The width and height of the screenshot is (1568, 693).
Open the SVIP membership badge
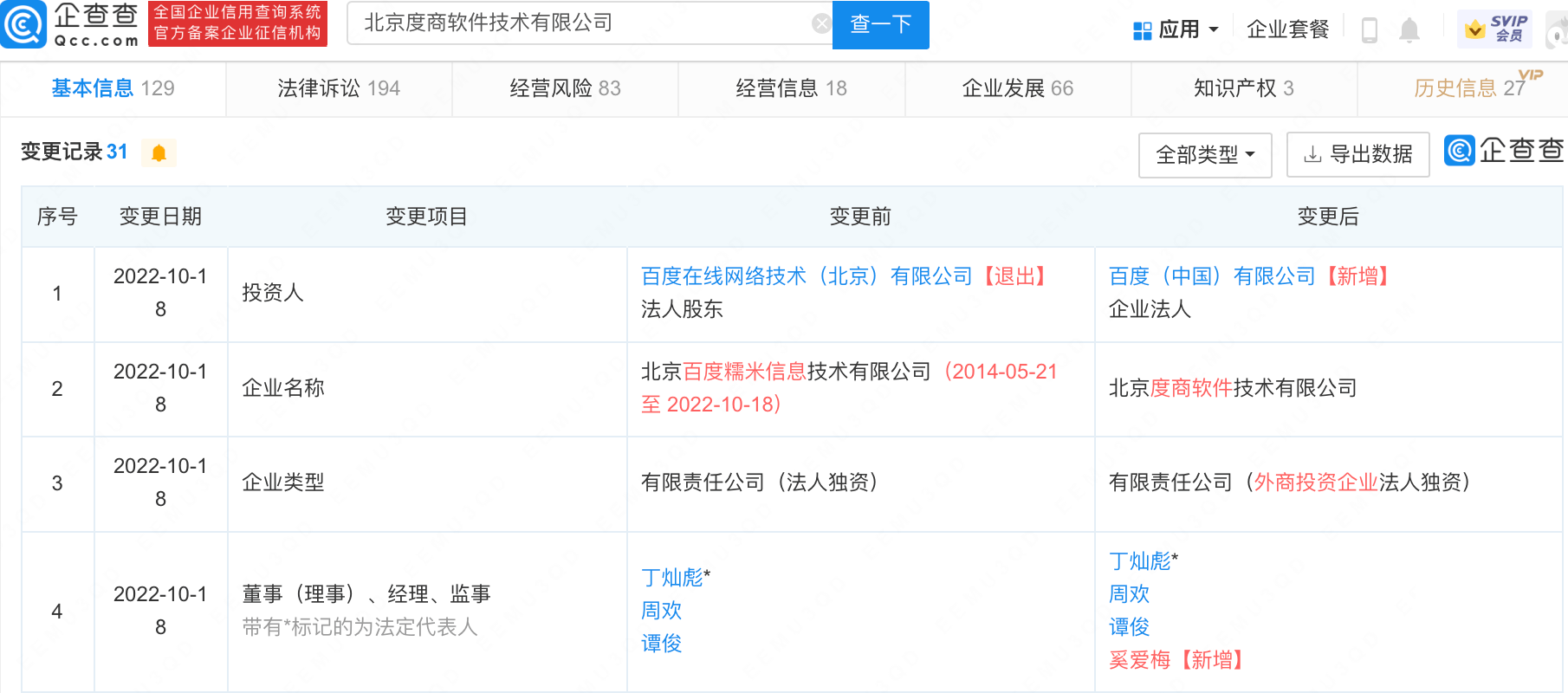[x=1494, y=29]
